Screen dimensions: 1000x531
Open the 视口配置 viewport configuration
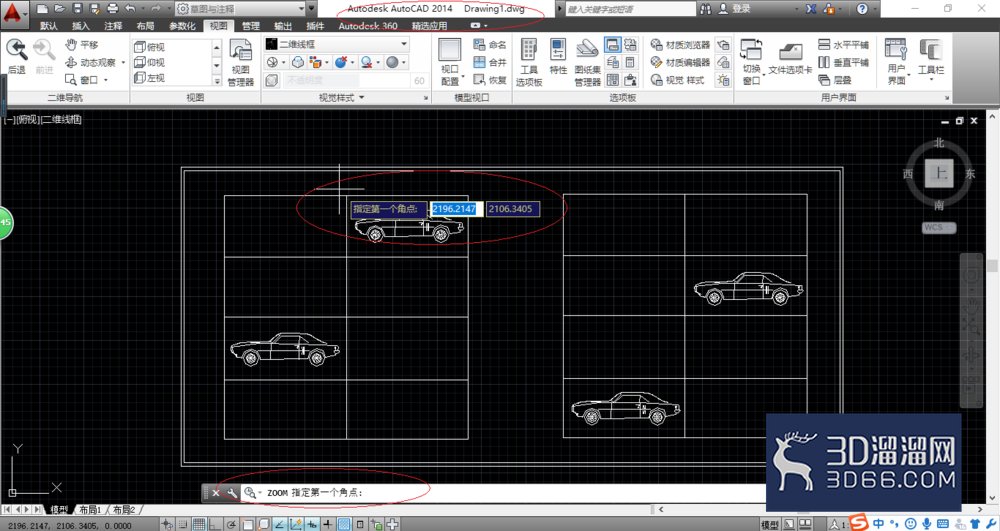450,62
